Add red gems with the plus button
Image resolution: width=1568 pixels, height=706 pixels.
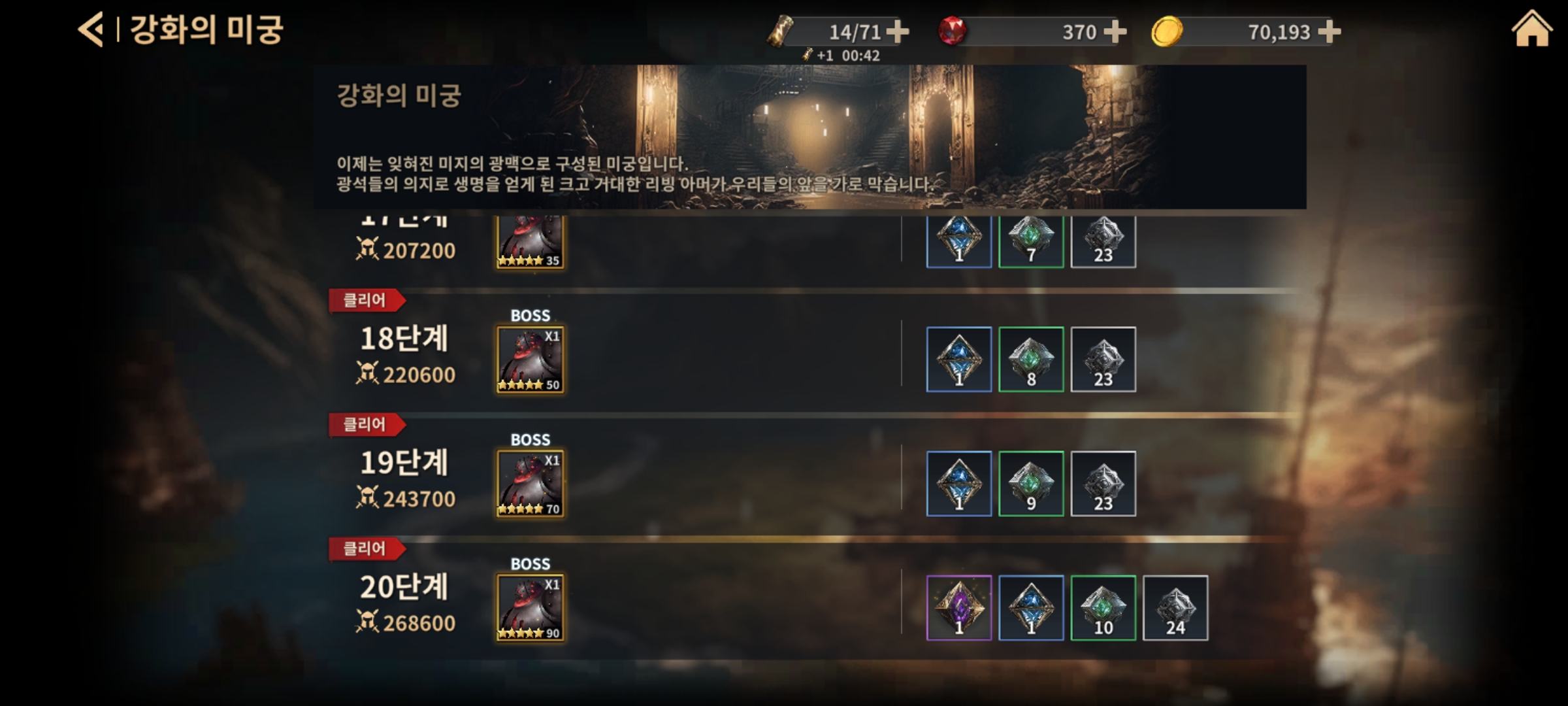click(1115, 31)
